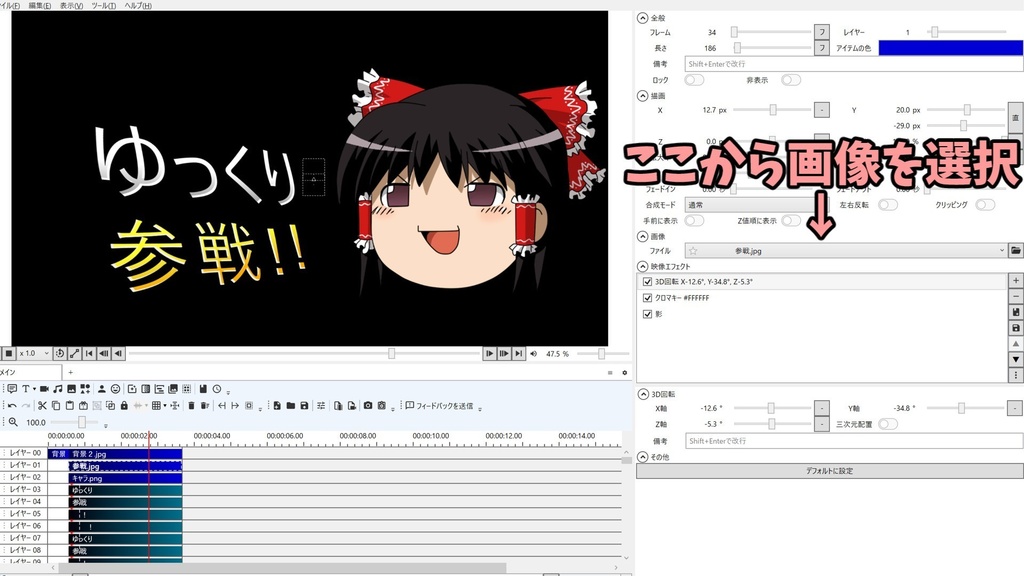The image size is (1024, 576).
Task: Save the project with the floppy disk icon
Action: click(x=304, y=406)
